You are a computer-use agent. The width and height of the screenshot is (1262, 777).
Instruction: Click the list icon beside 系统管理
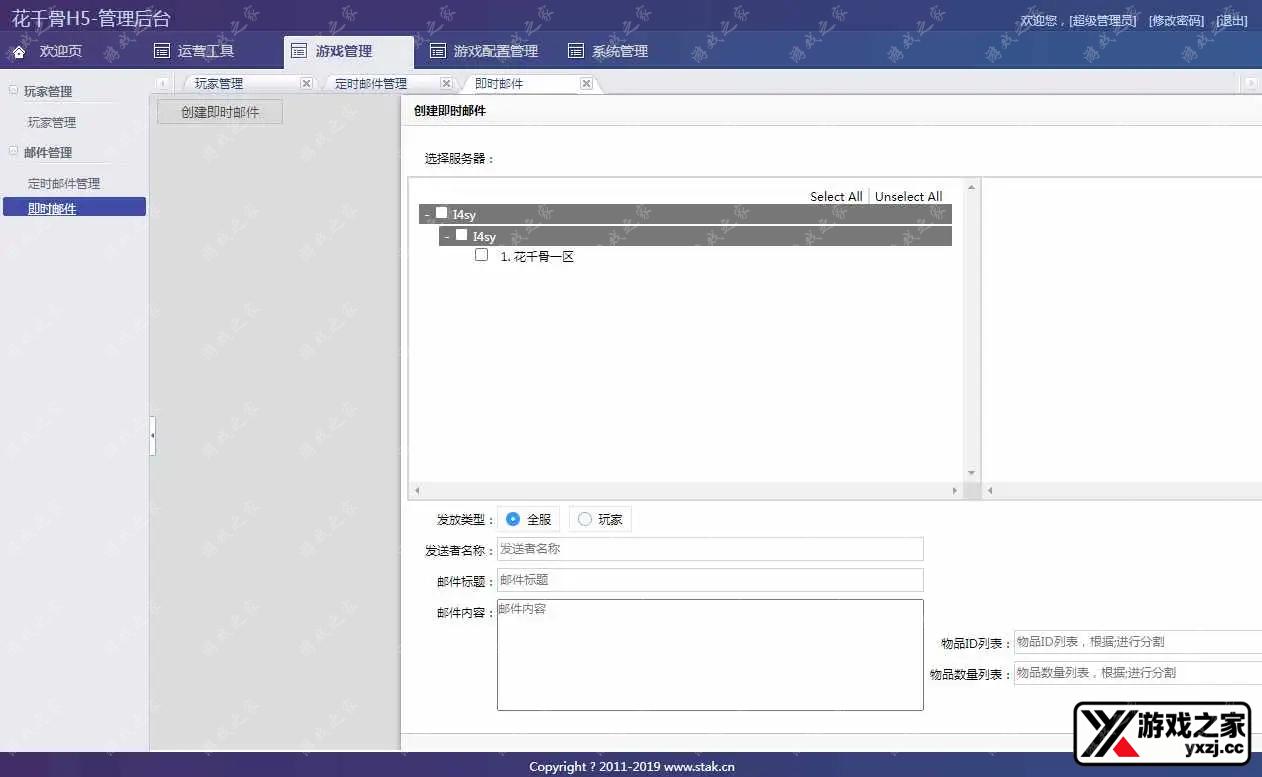click(575, 51)
